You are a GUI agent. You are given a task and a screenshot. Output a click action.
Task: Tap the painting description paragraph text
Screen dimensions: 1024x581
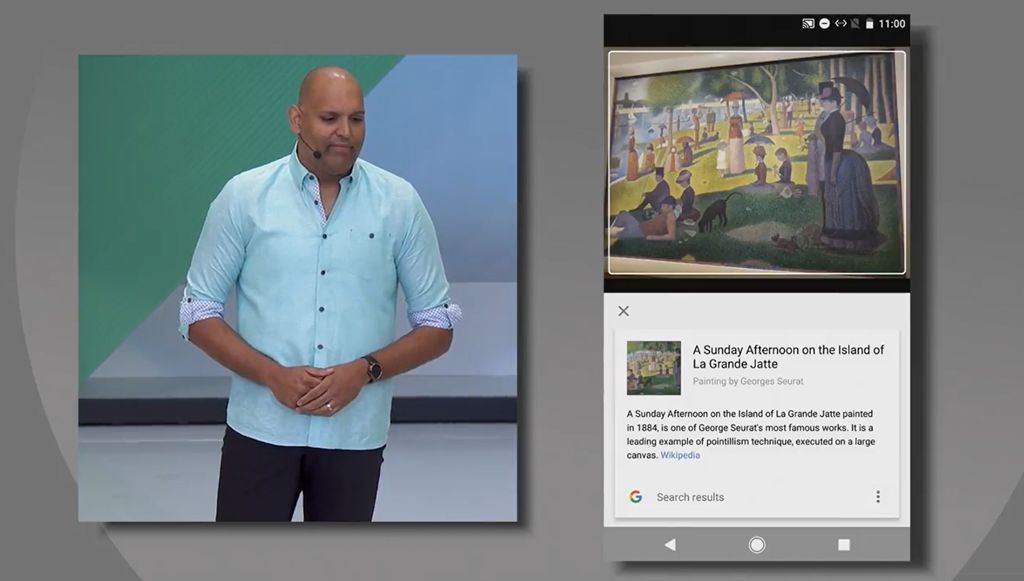point(751,435)
